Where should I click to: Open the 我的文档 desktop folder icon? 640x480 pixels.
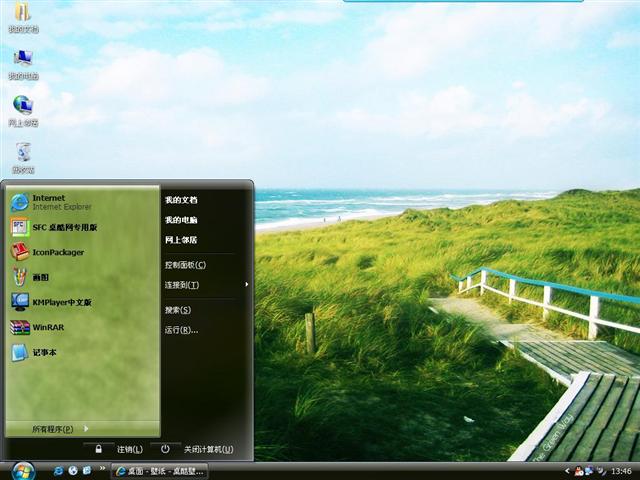pos(23,16)
